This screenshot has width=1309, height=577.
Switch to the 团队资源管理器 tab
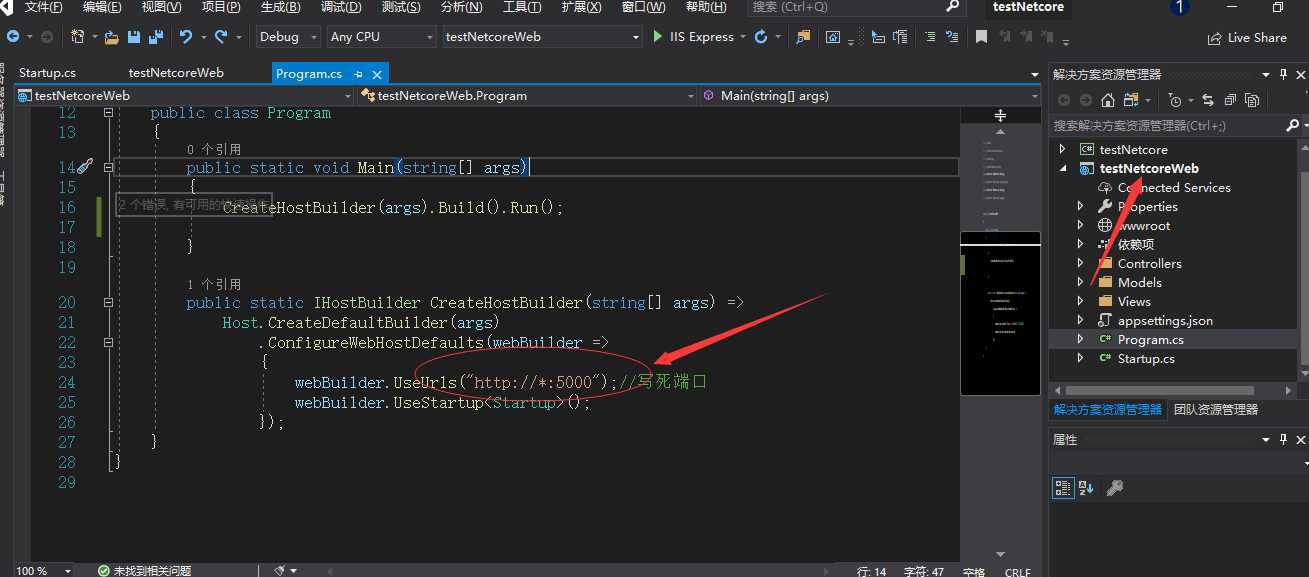[1216, 409]
